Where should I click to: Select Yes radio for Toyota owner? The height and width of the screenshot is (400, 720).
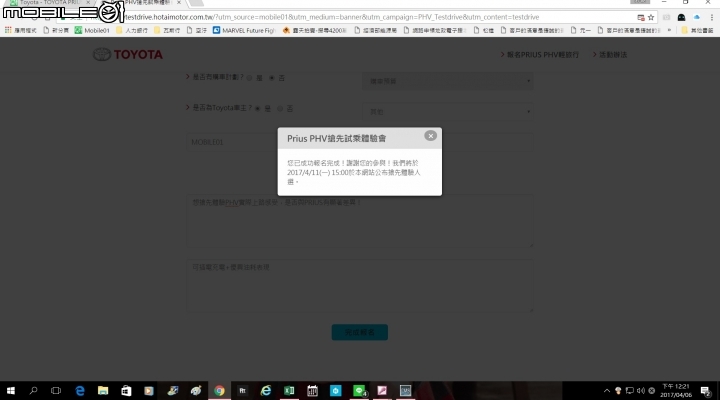(258, 108)
